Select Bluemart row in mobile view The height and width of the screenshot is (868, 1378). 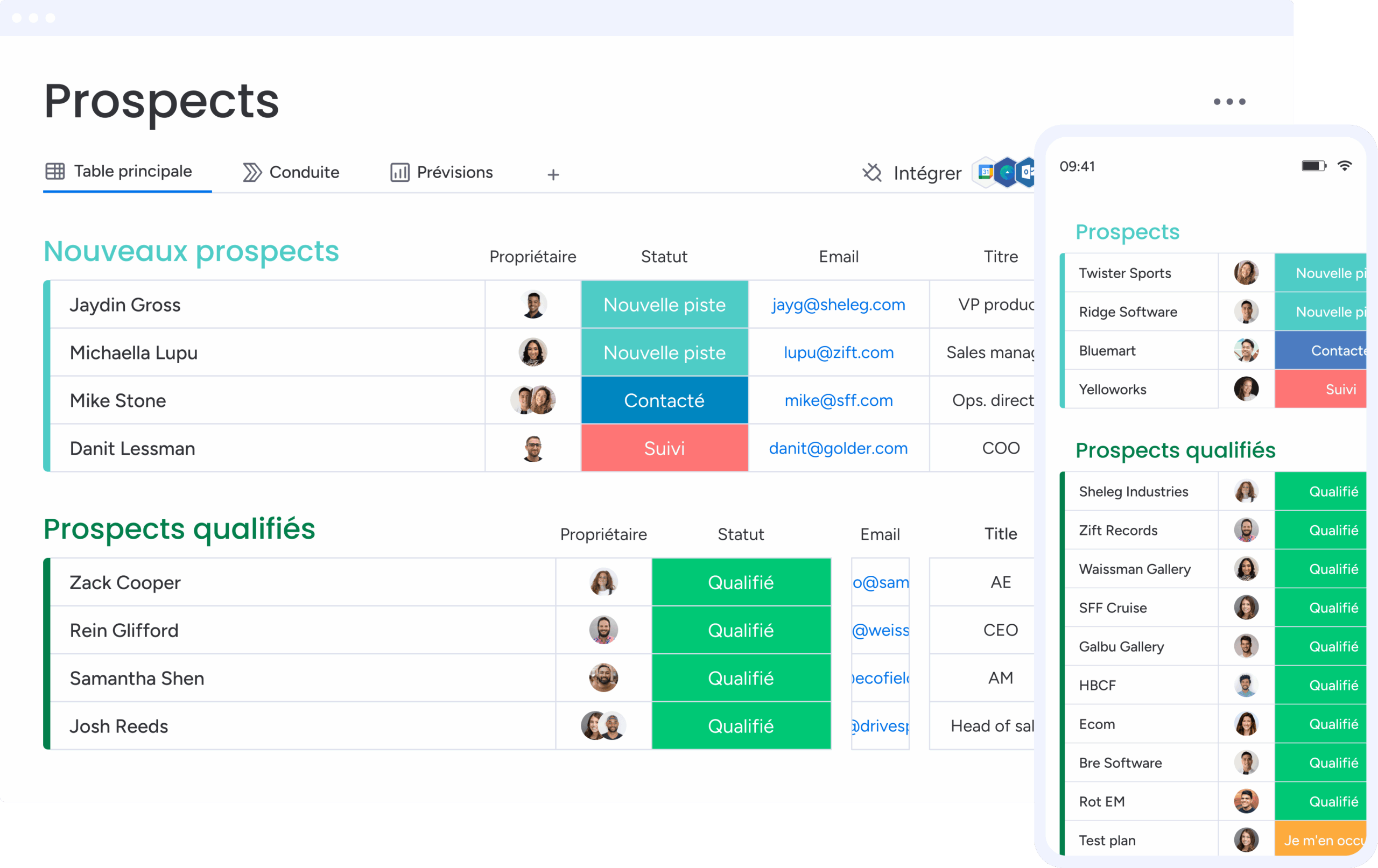click(1214, 350)
